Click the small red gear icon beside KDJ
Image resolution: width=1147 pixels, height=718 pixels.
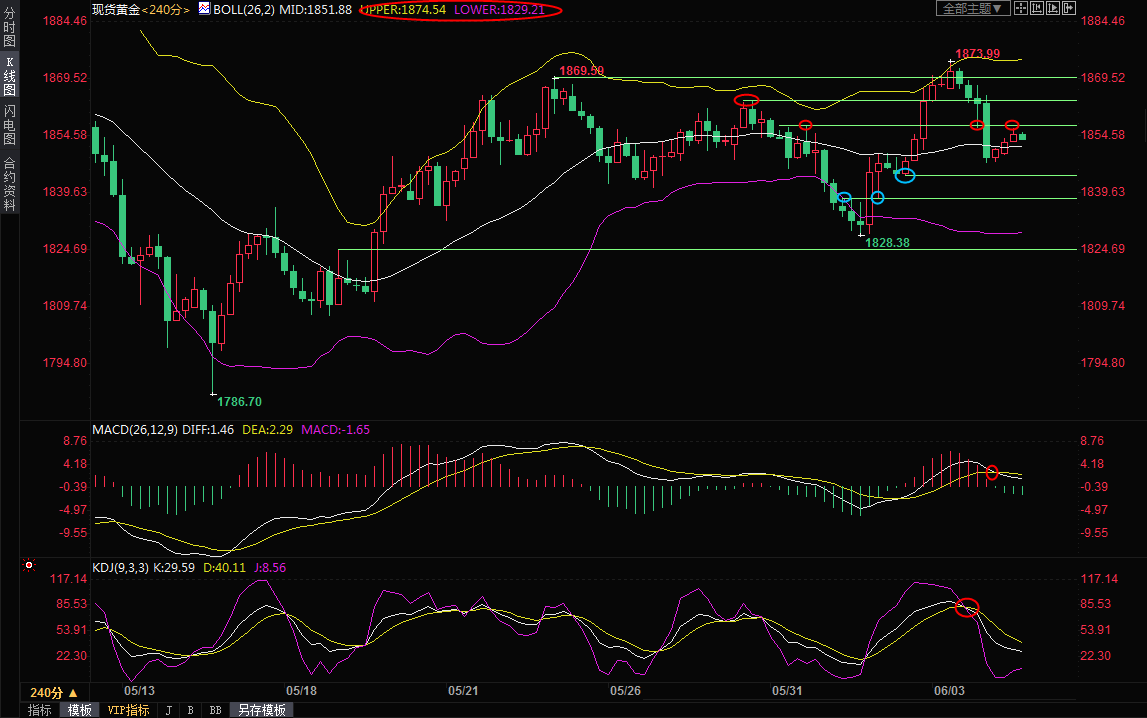coord(29,566)
